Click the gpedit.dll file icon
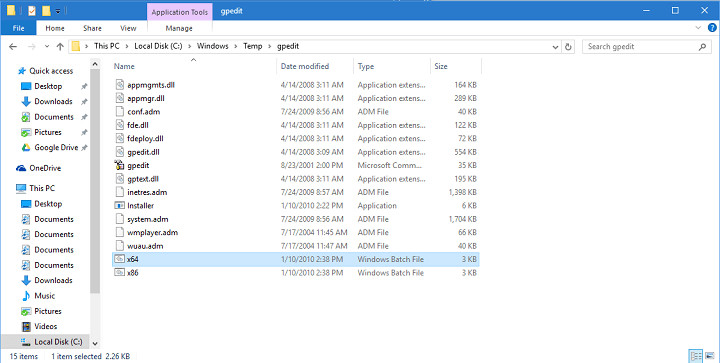Screen dimensions: 720x363 point(119,152)
